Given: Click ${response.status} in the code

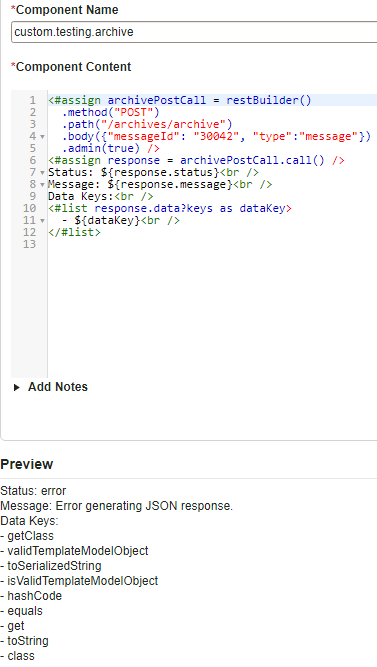Looking at the screenshot, I should point(160,172).
